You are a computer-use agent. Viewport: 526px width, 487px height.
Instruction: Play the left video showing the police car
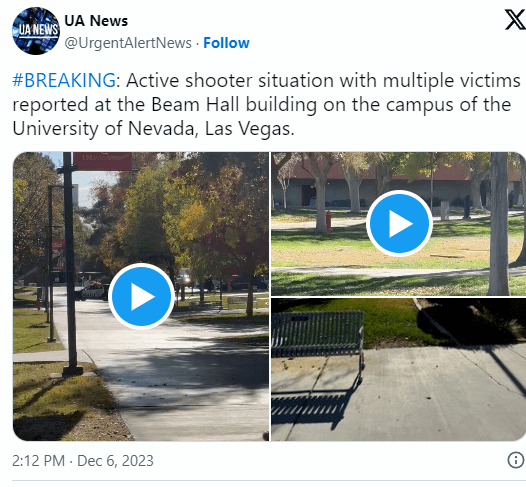pyautogui.click(x=141, y=296)
